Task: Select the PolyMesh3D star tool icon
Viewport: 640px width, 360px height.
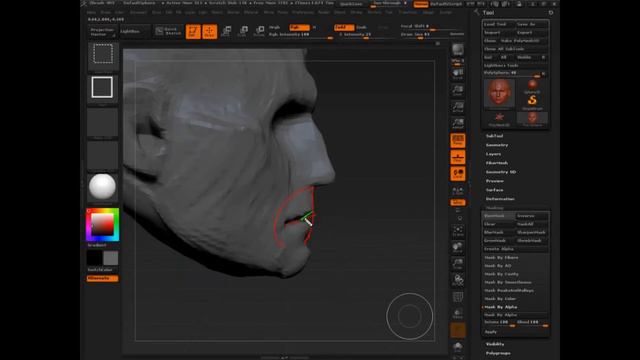Action: pos(499,119)
